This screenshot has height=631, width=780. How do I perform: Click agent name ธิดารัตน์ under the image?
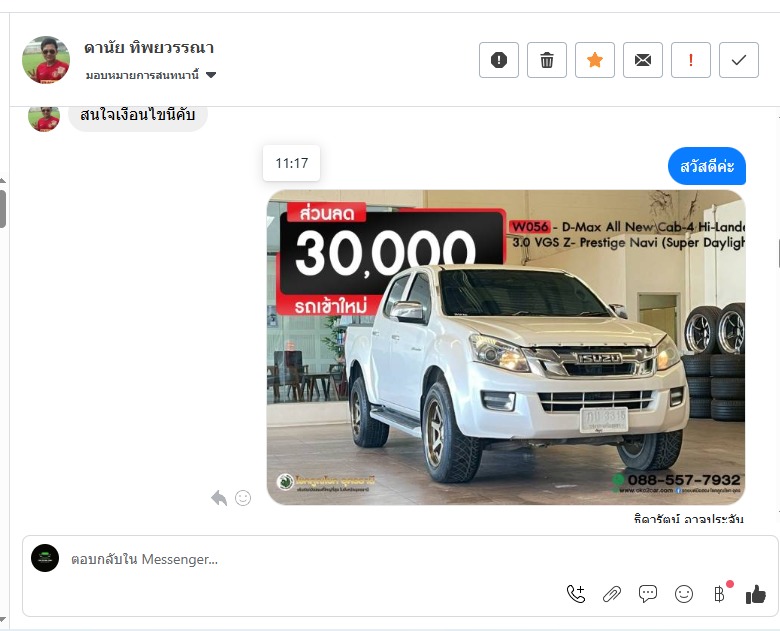(656, 519)
